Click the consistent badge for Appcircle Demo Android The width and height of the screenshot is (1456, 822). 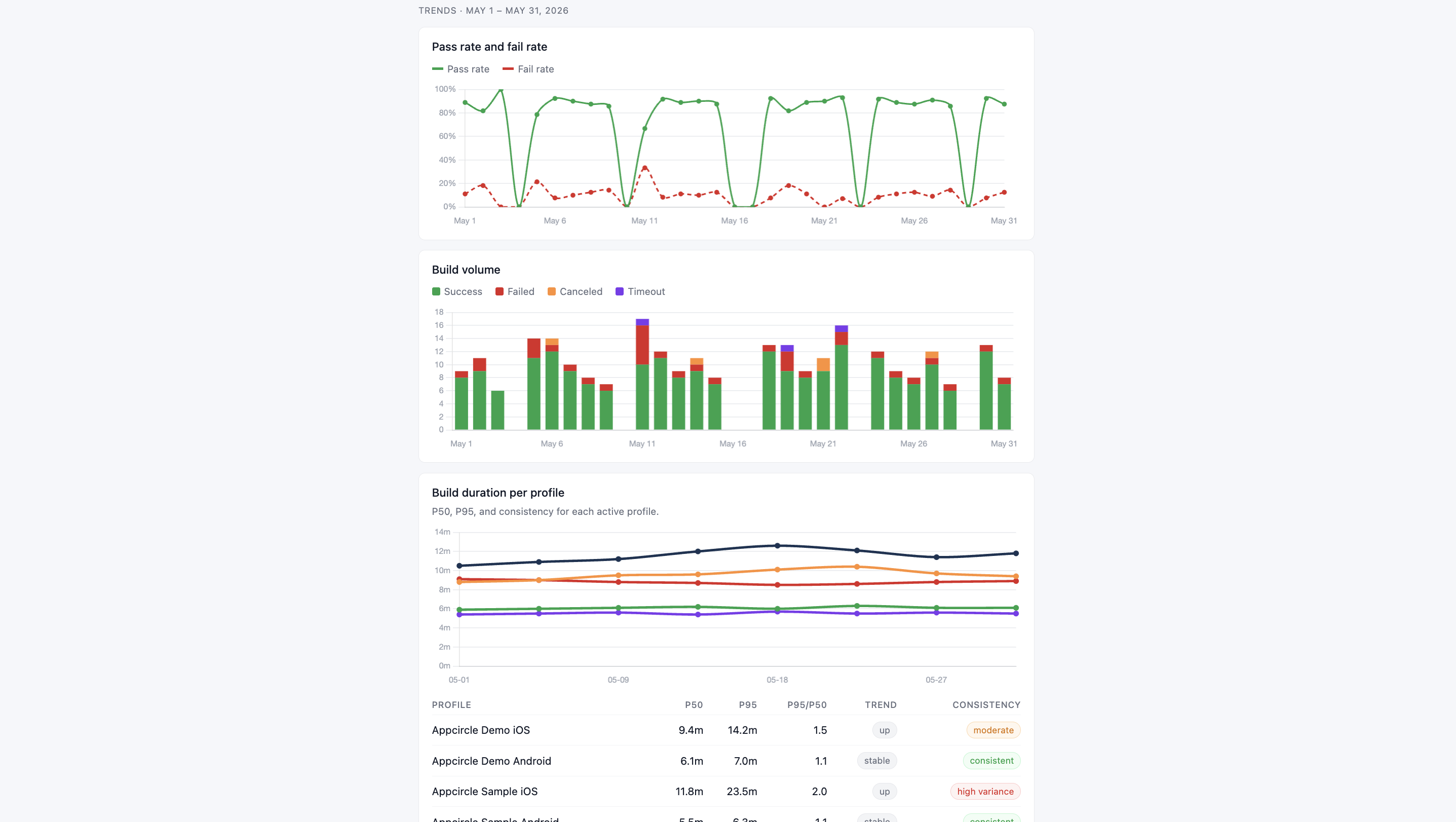click(991, 761)
